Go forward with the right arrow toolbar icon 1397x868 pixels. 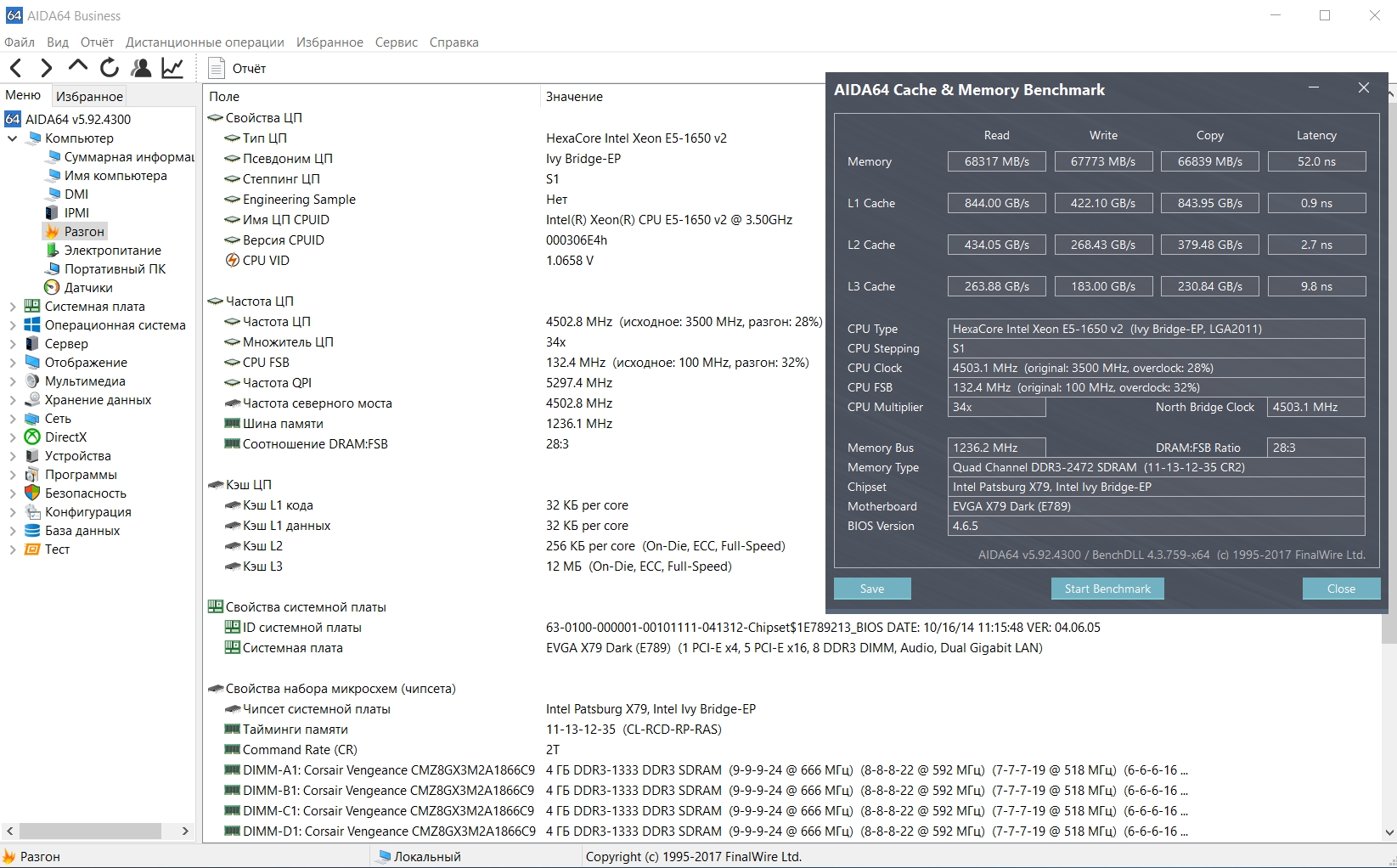click(x=46, y=68)
